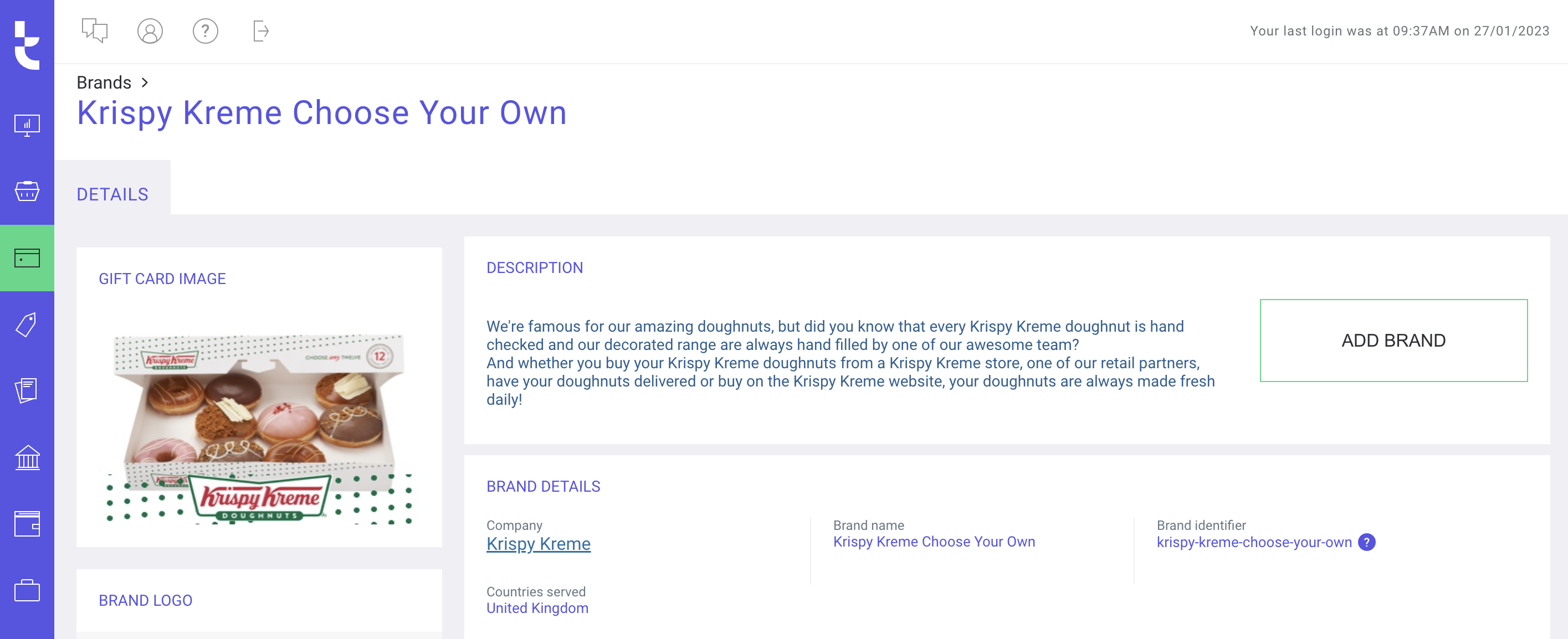Open the price tag sidebar icon

[x=27, y=324]
